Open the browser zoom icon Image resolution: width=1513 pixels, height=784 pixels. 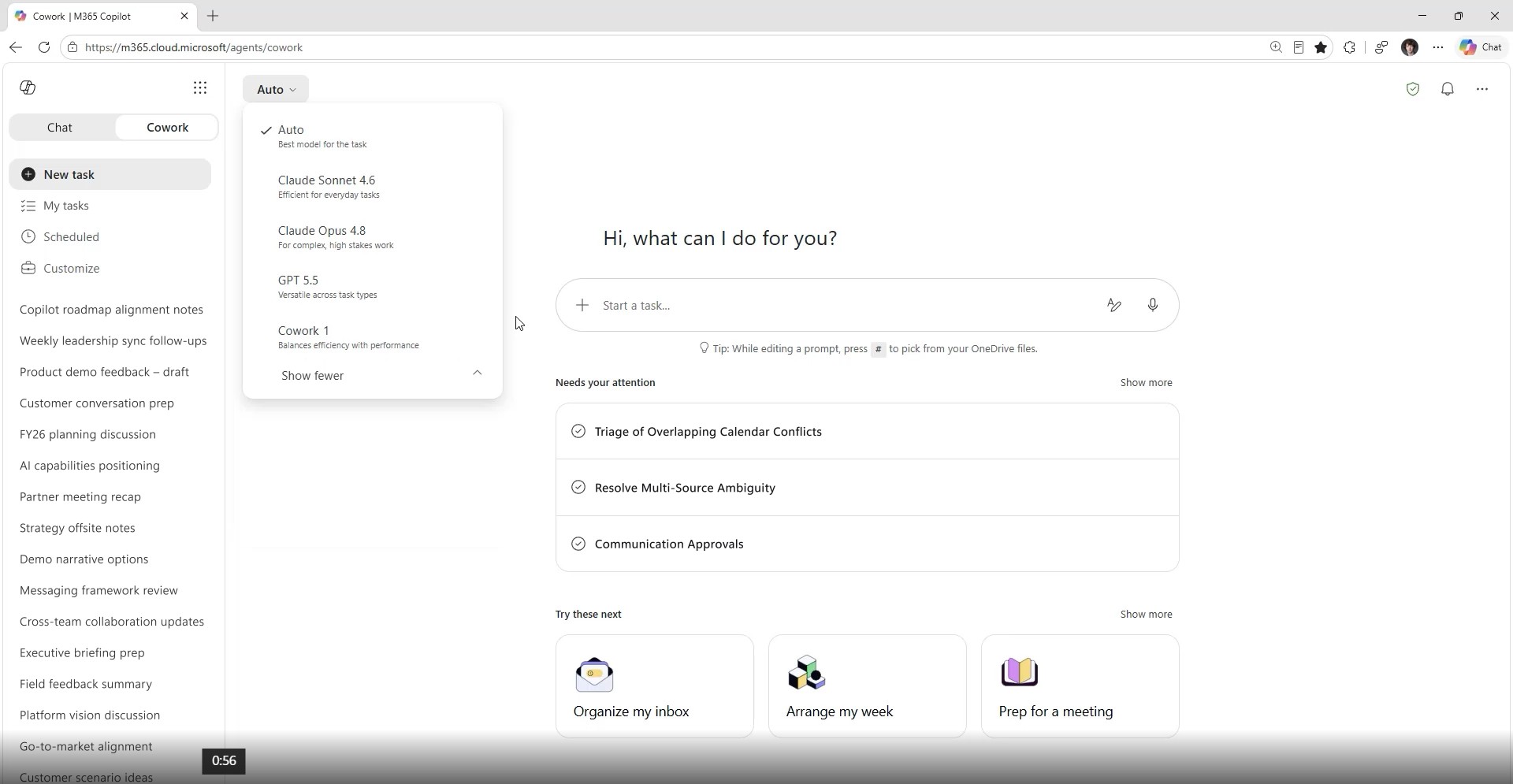point(1276,47)
